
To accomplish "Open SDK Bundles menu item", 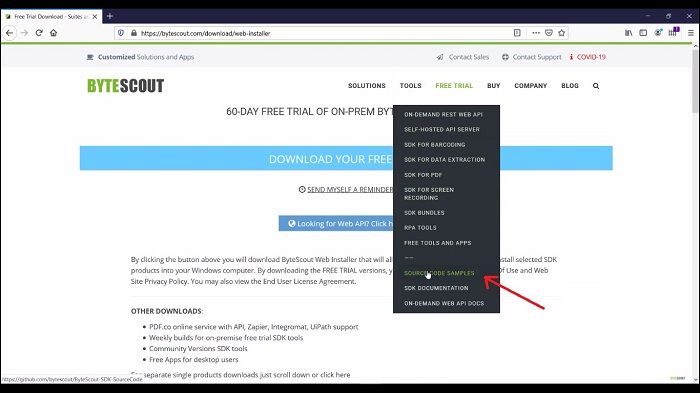I will (x=424, y=213).
